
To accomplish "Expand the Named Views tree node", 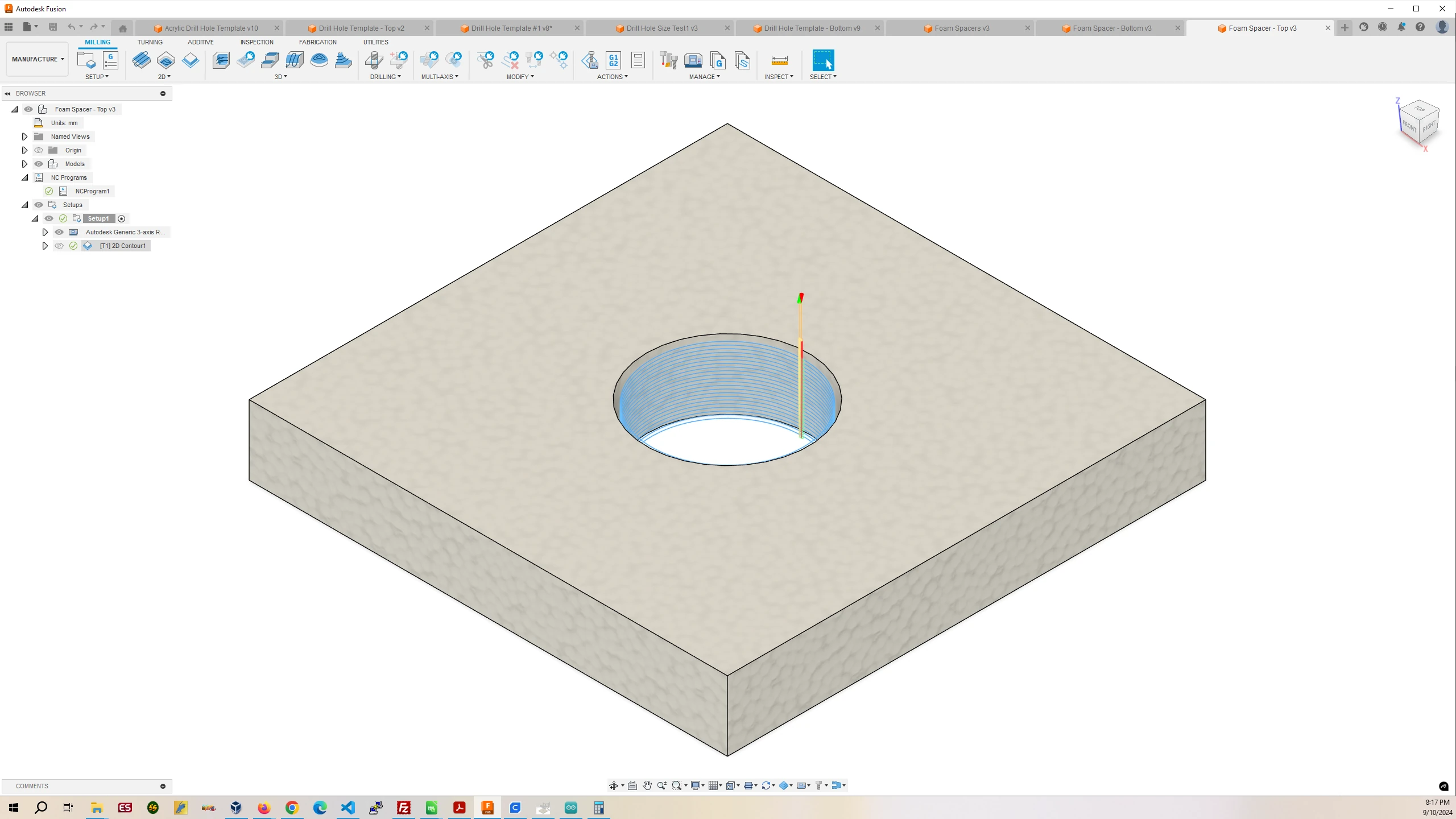I will pos(24,136).
